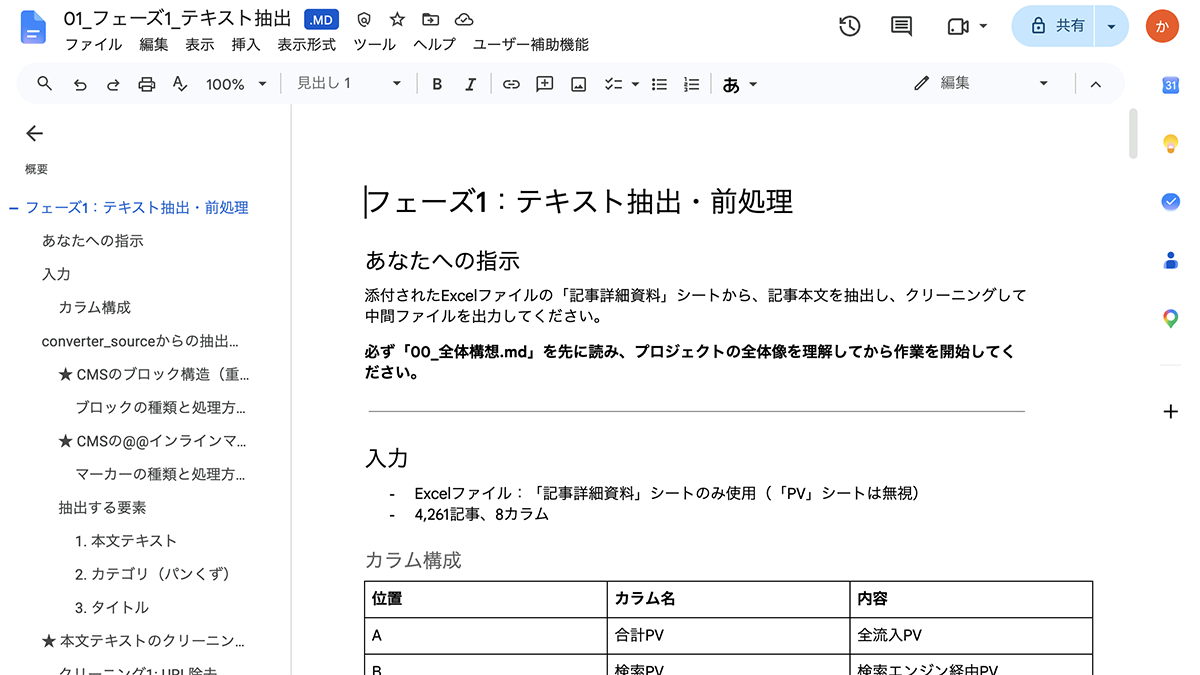Start a video call with camera icon

tap(958, 26)
